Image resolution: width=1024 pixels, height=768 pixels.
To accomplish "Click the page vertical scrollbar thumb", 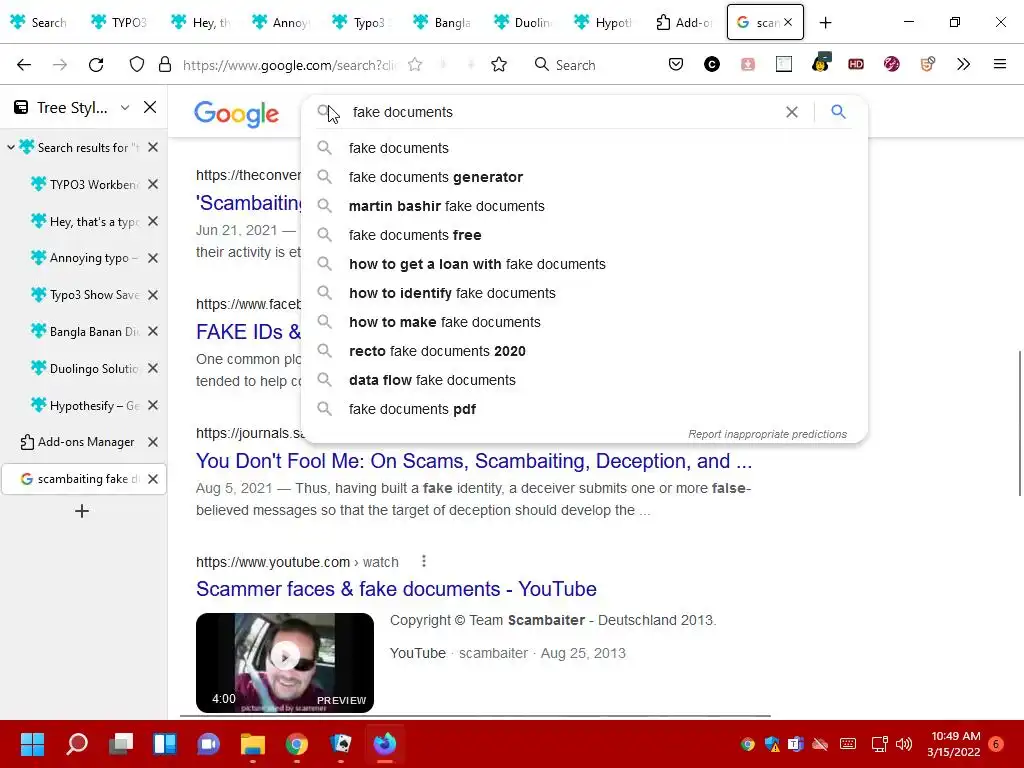I will click(x=1019, y=423).
